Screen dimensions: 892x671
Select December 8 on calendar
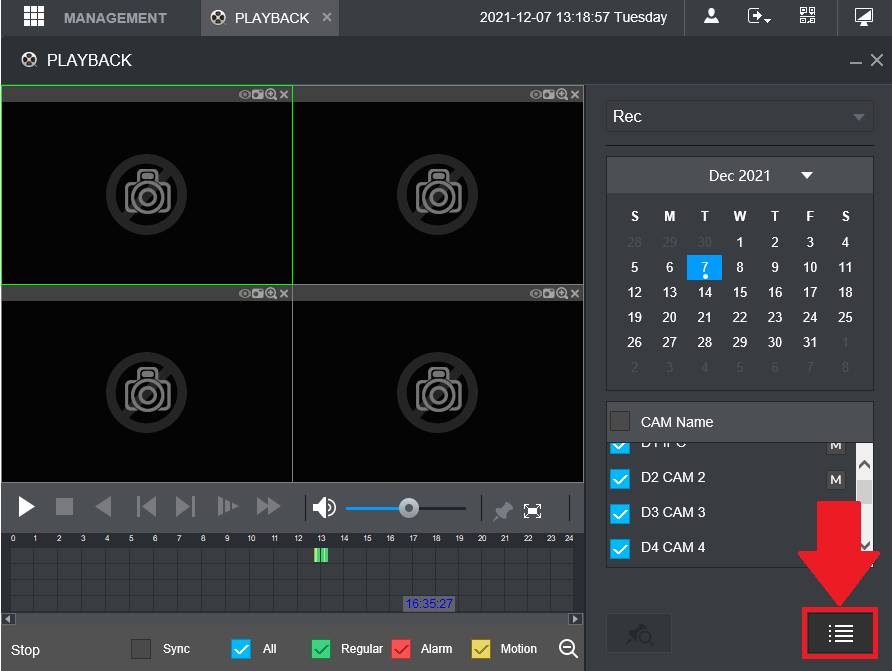click(740, 267)
